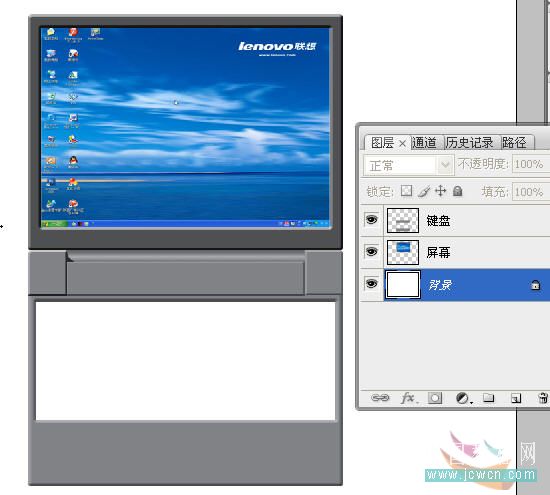Screen dimensions: 550x495
Task: Click the delete layer trash icon
Action: click(x=543, y=398)
